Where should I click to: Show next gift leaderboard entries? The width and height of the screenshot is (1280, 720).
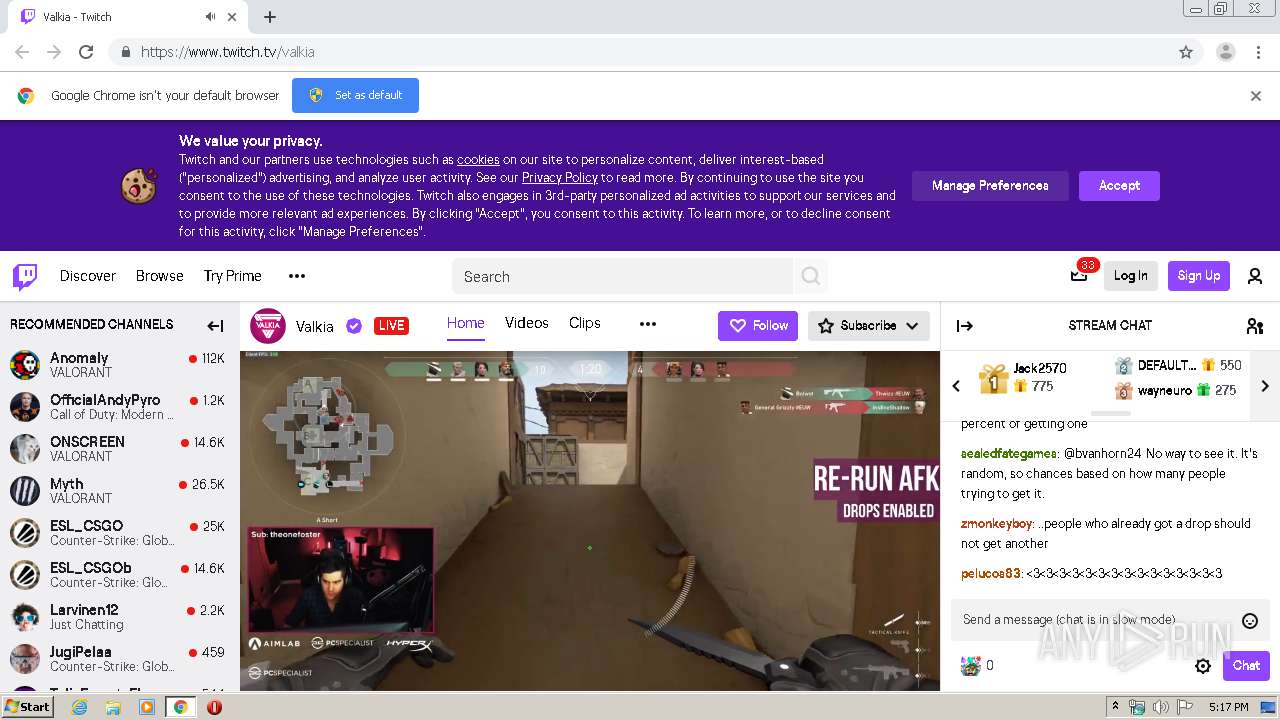tap(1265, 386)
